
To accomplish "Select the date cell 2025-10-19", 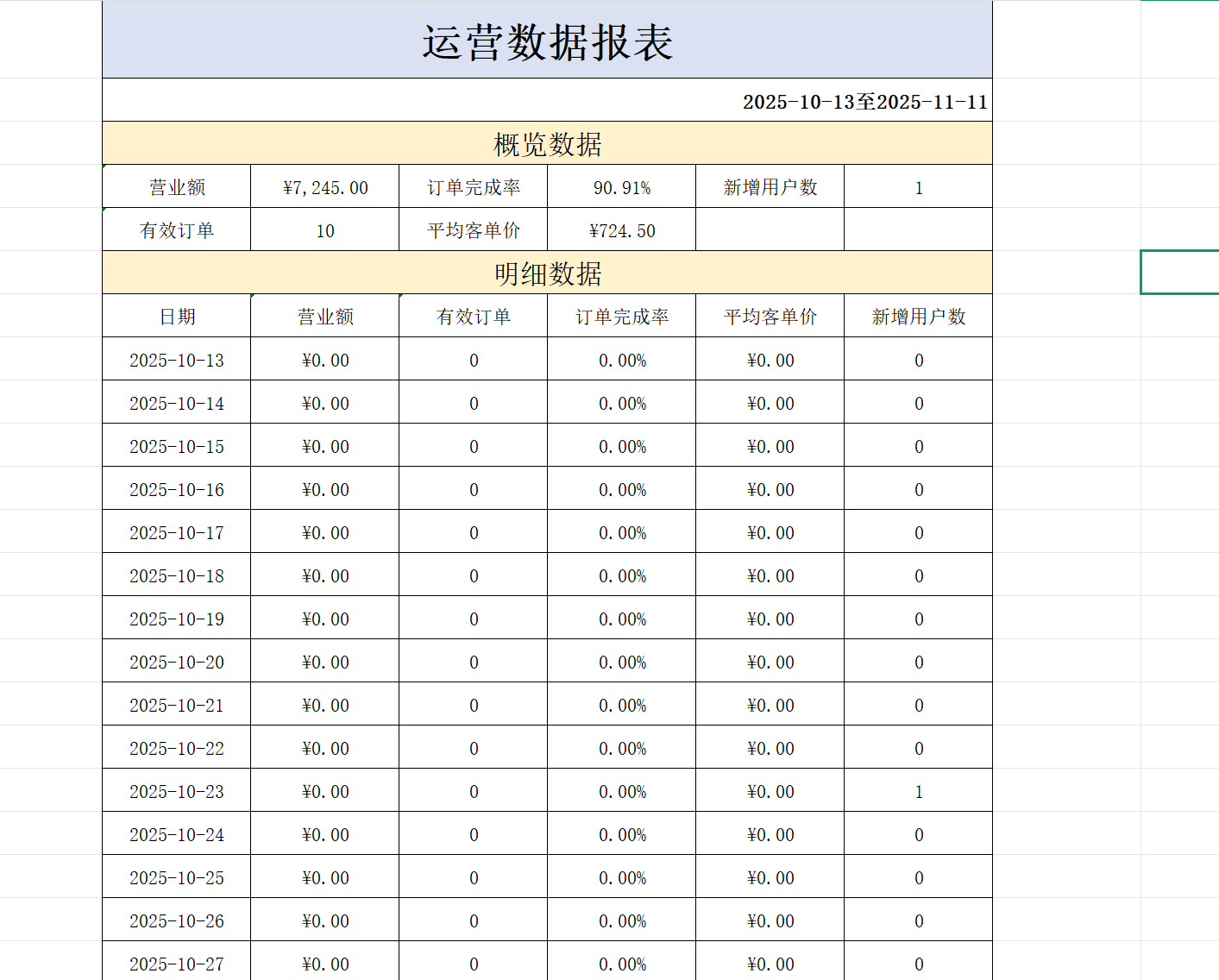I will pos(177,618).
